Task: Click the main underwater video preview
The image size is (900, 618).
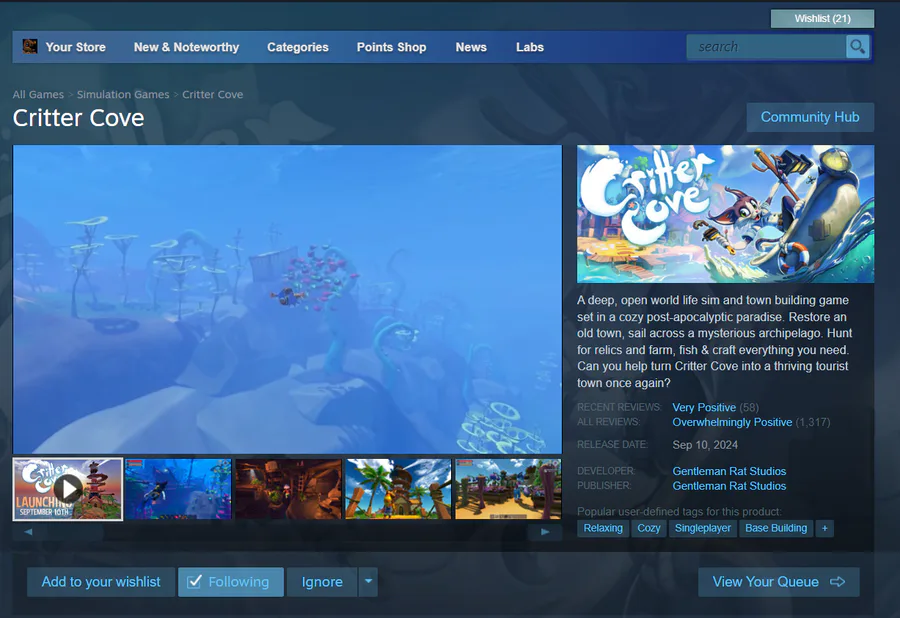Action: tap(287, 300)
